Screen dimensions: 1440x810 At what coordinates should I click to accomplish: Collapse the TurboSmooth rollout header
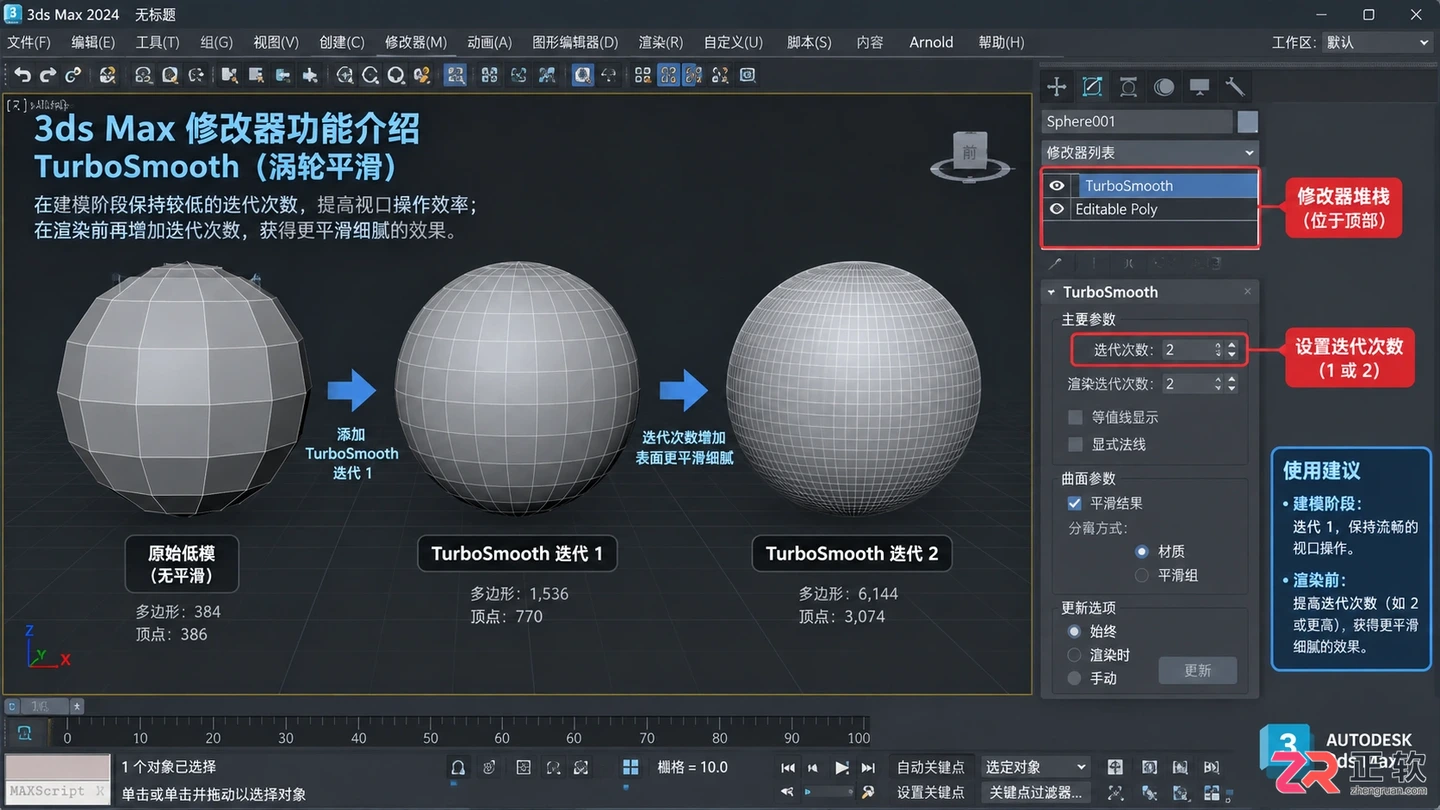[1149, 292]
